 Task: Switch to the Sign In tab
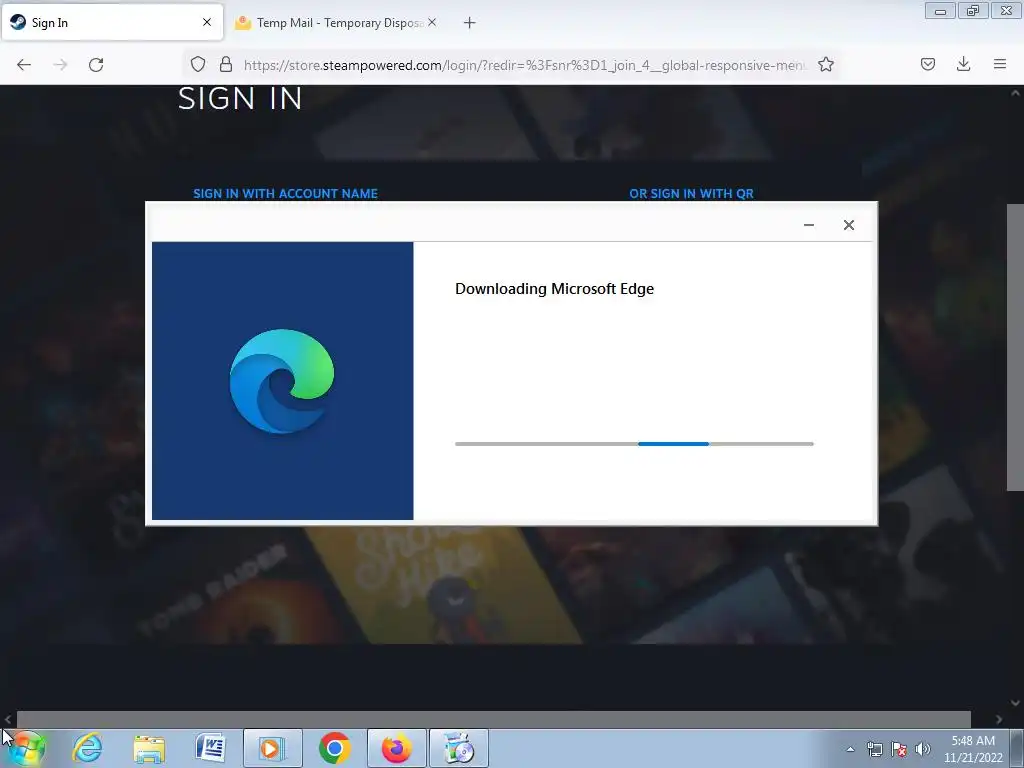pos(112,22)
